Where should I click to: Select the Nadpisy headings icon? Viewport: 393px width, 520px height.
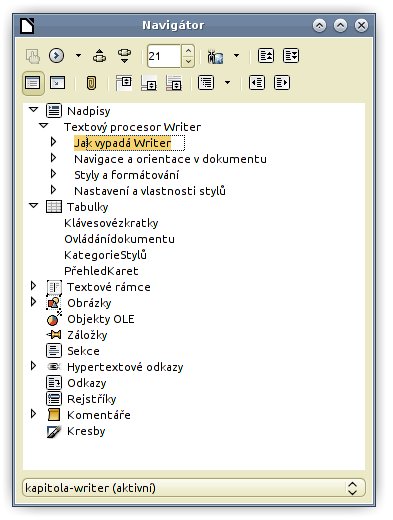[x=54, y=111]
